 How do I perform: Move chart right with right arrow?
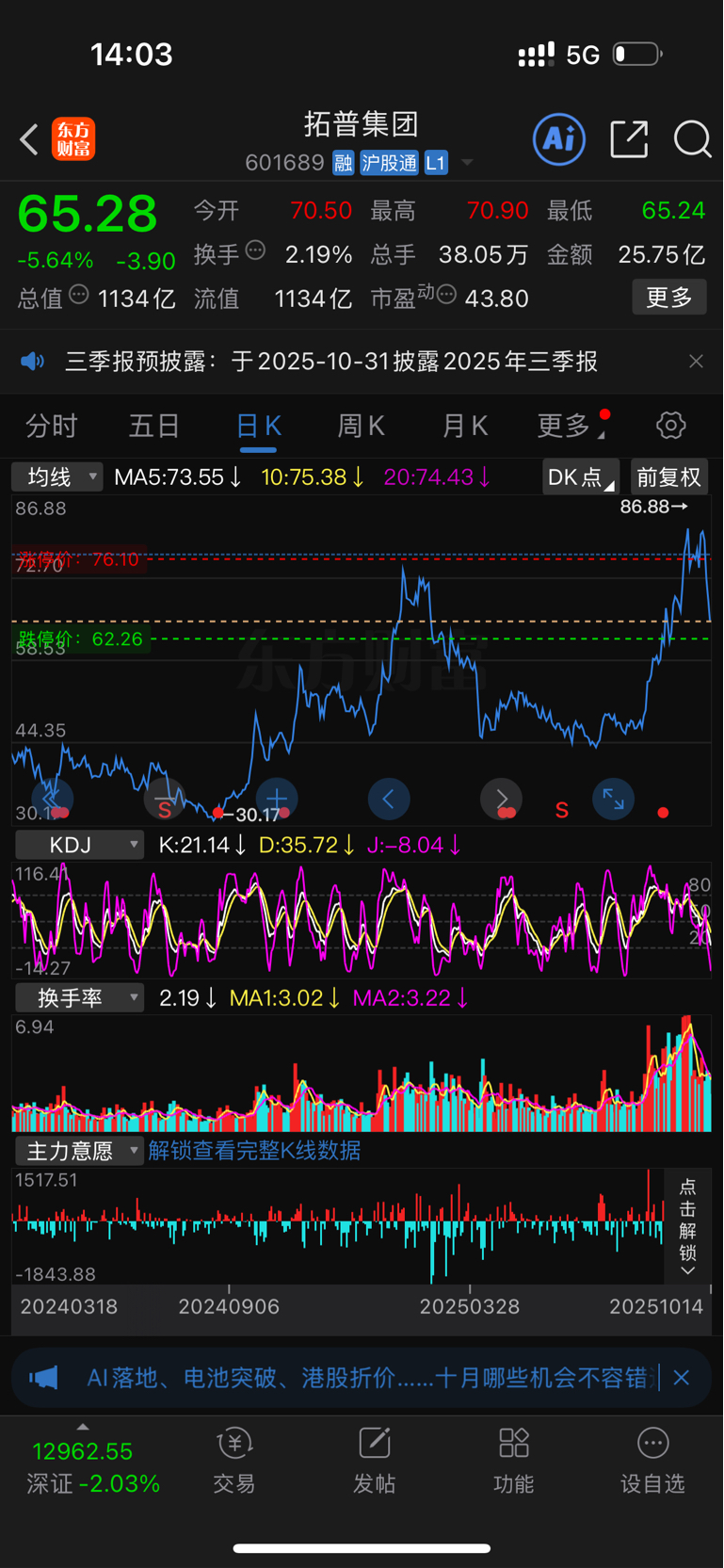pos(501,800)
